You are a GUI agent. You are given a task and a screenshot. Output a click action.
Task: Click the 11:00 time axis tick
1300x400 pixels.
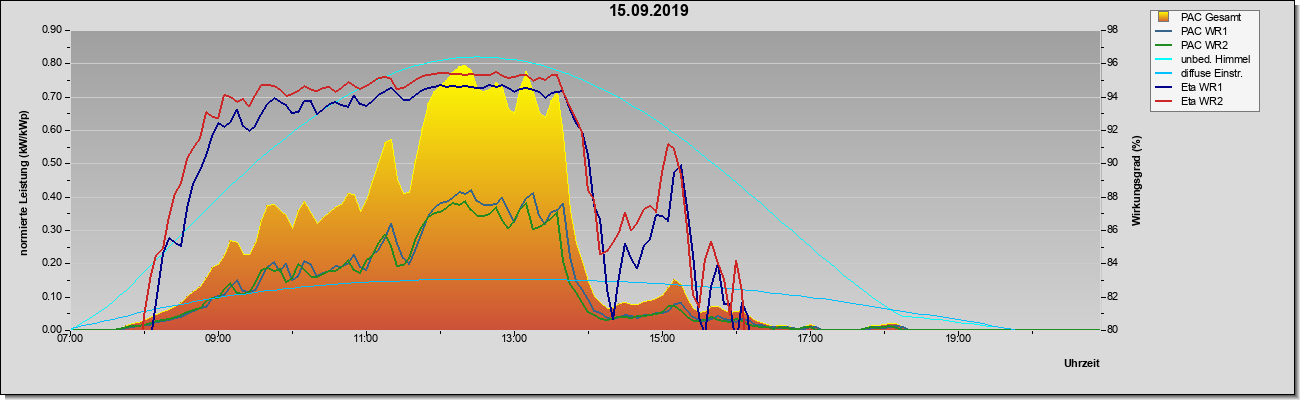pyautogui.click(x=366, y=340)
